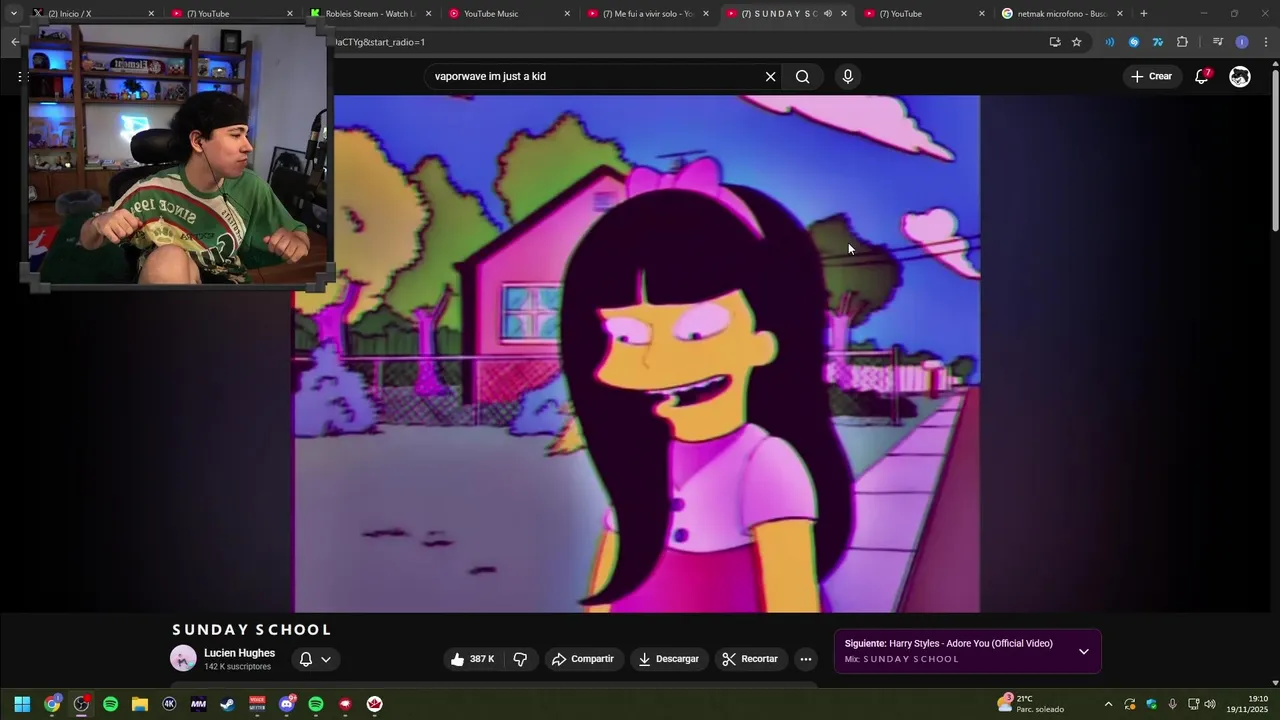Screen dimensions: 1280x720
Task: Open Steam from the taskbar
Action: [228, 704]
